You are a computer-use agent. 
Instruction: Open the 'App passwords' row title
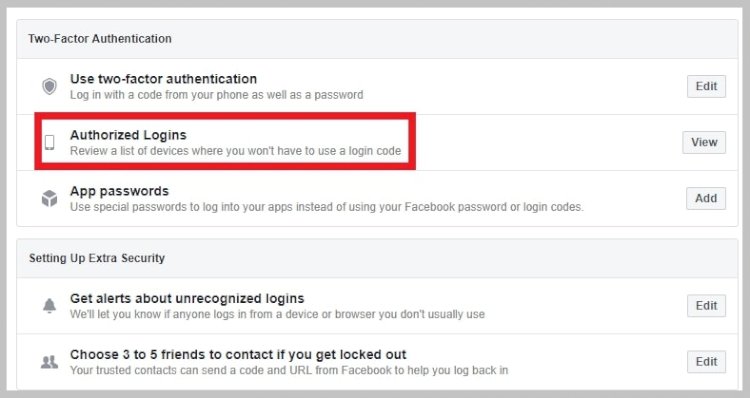120,191
